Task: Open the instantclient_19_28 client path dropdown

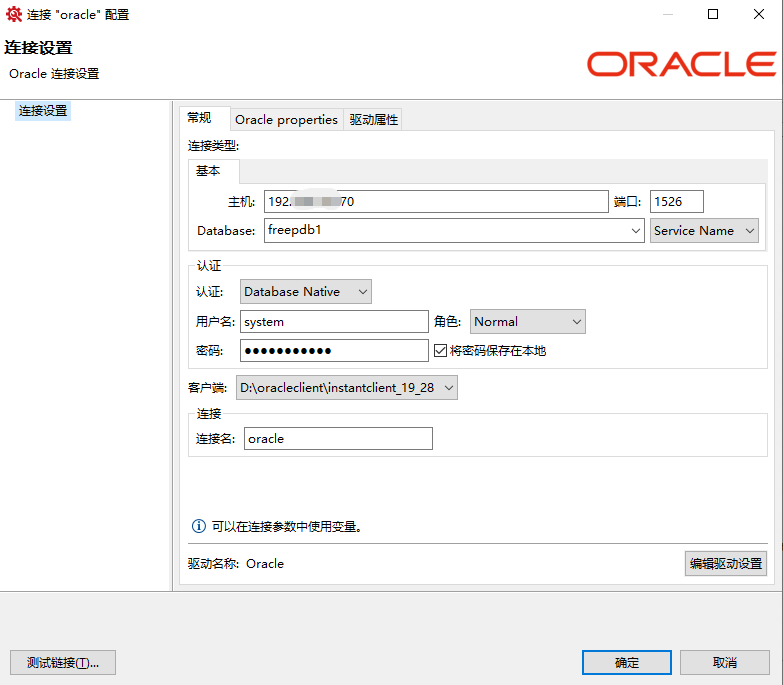Action: 346,388
